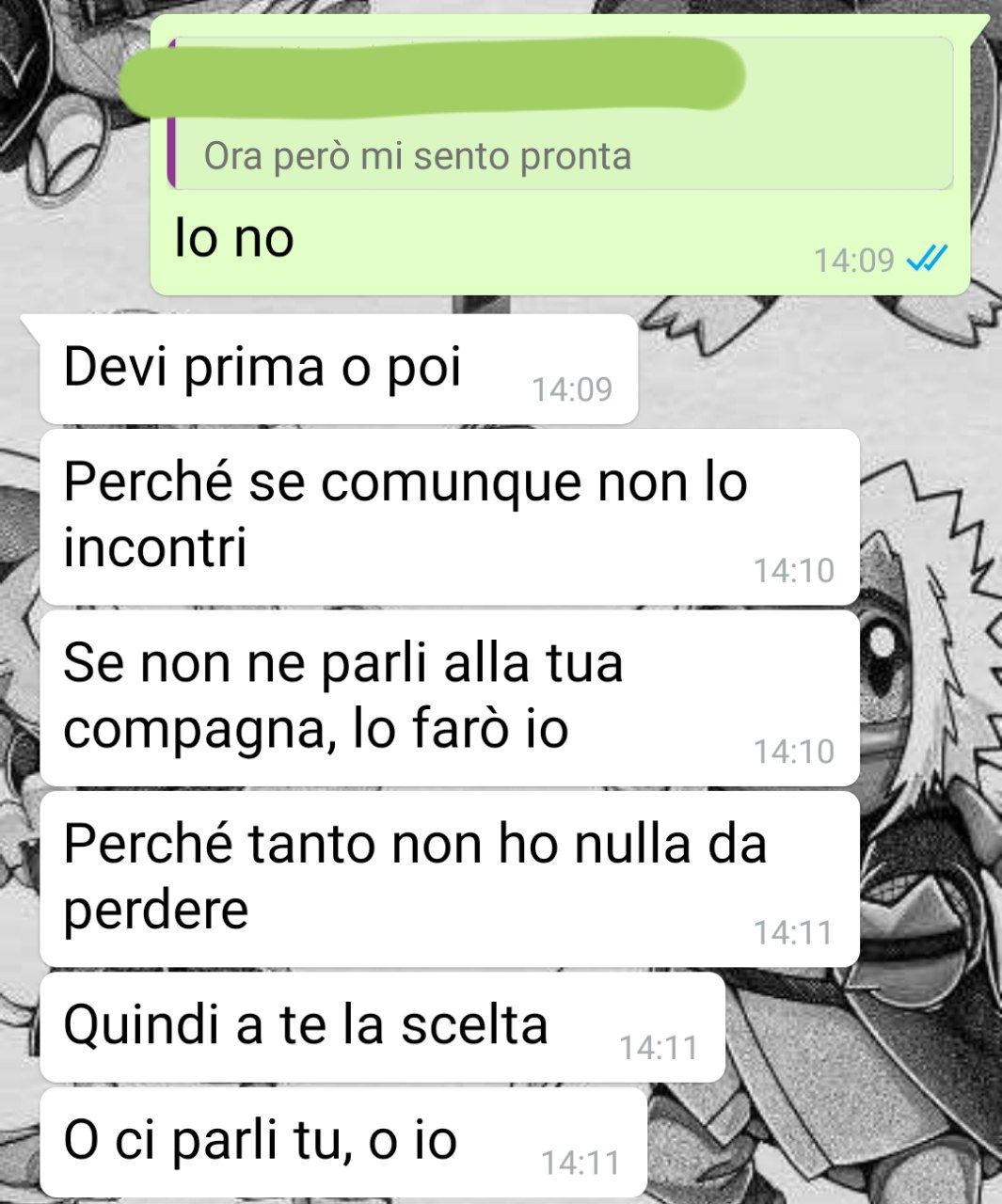Tap the message 'O ci parli tu, o io'
The width and height of the screenshot is (1002, 1204).
click(343, 1143)
